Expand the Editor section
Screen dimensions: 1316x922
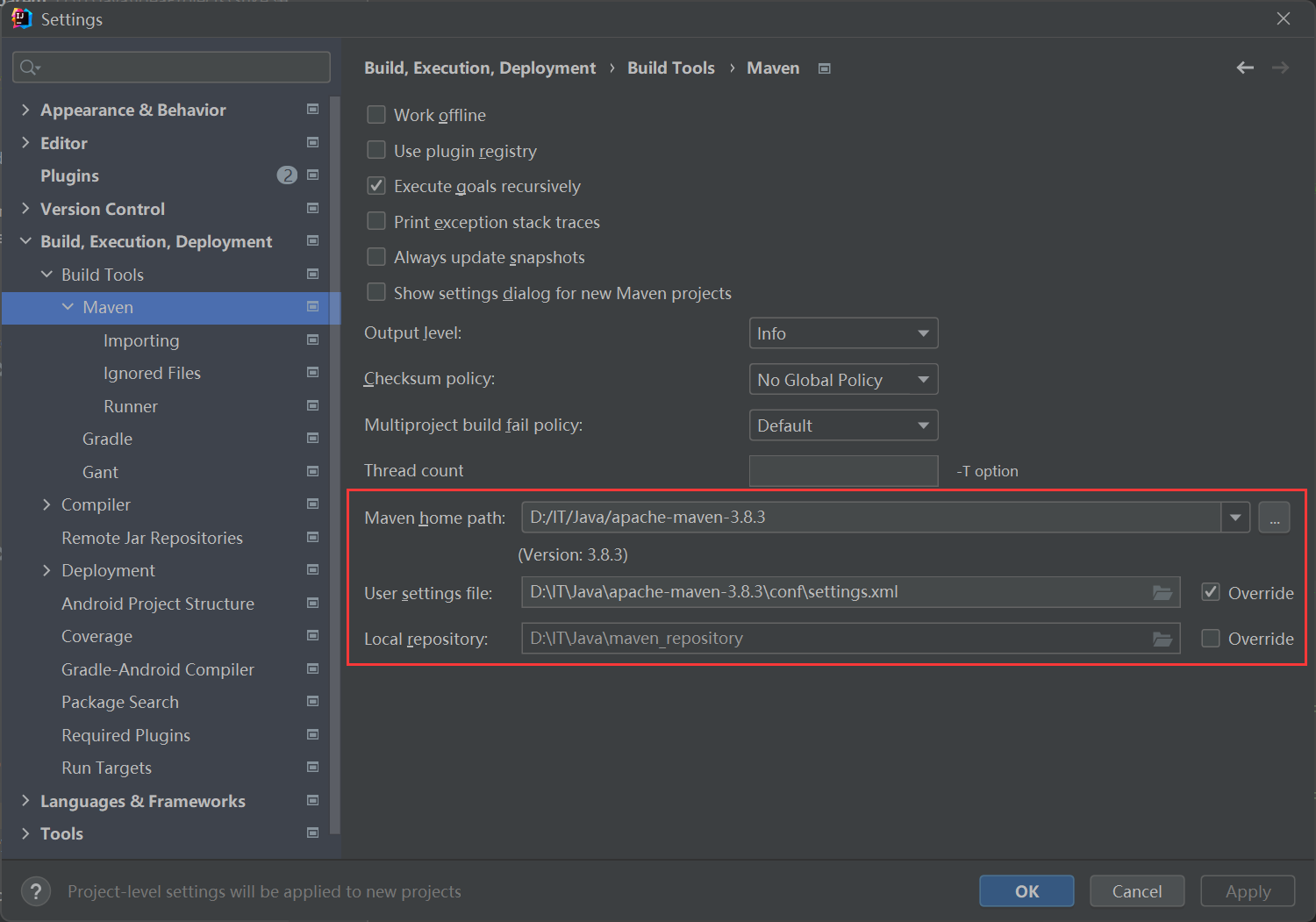click(25, 142)
